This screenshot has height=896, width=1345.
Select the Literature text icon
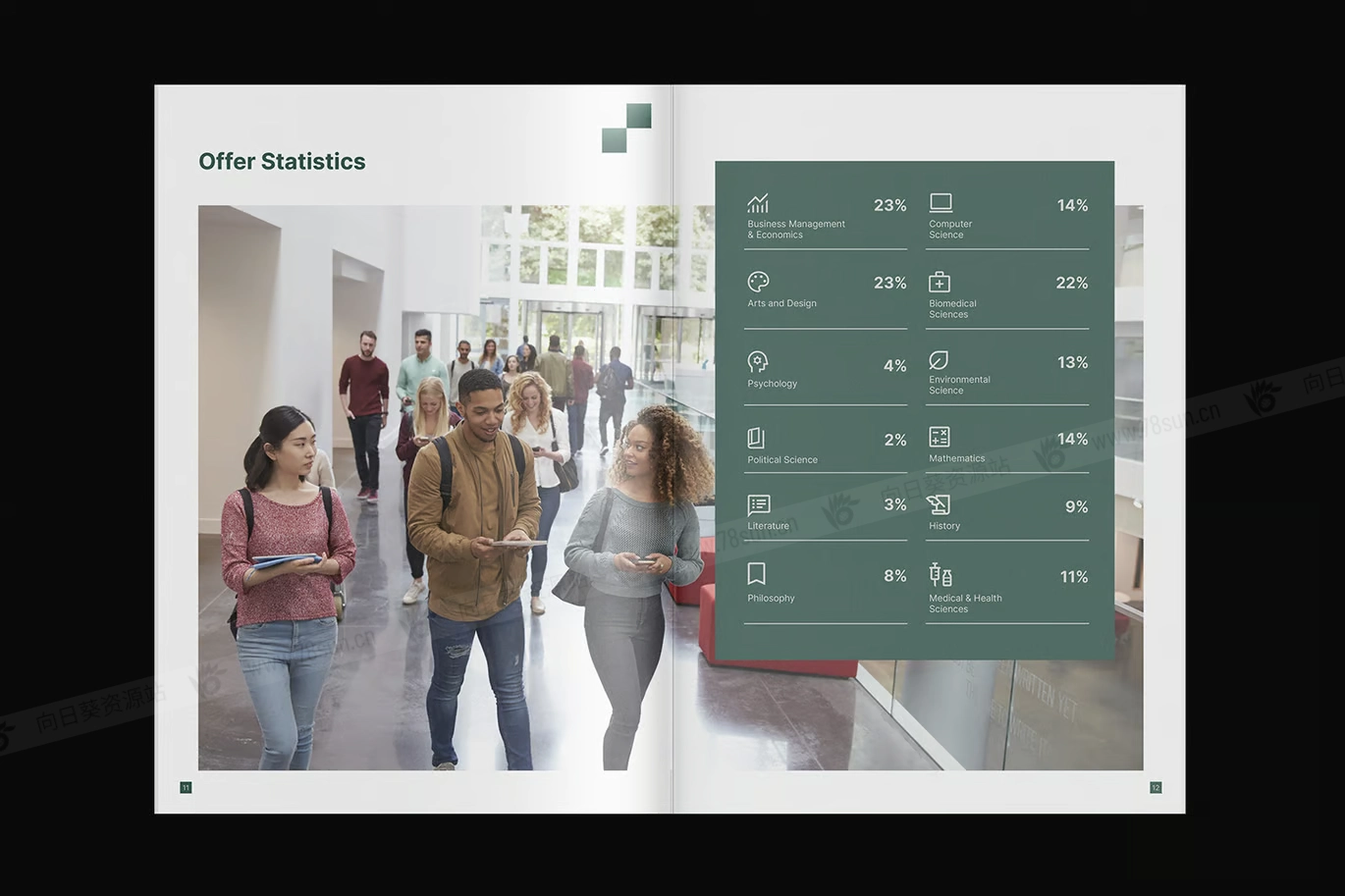tap(758, 504)
